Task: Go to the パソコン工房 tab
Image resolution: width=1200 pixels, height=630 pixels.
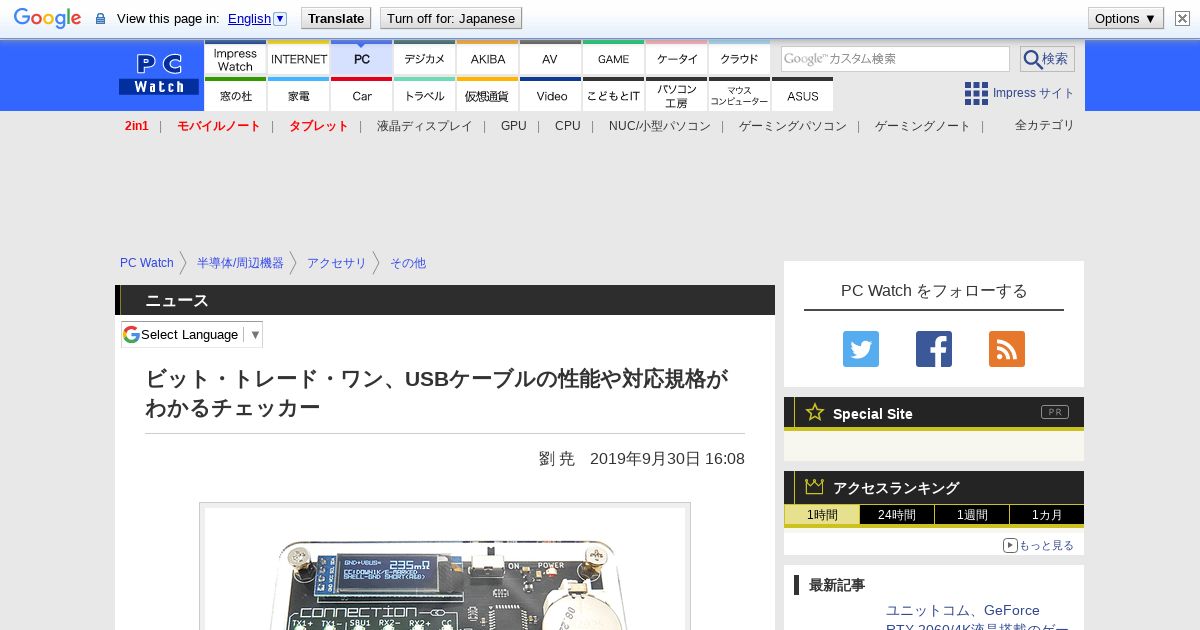Action: 677,95
